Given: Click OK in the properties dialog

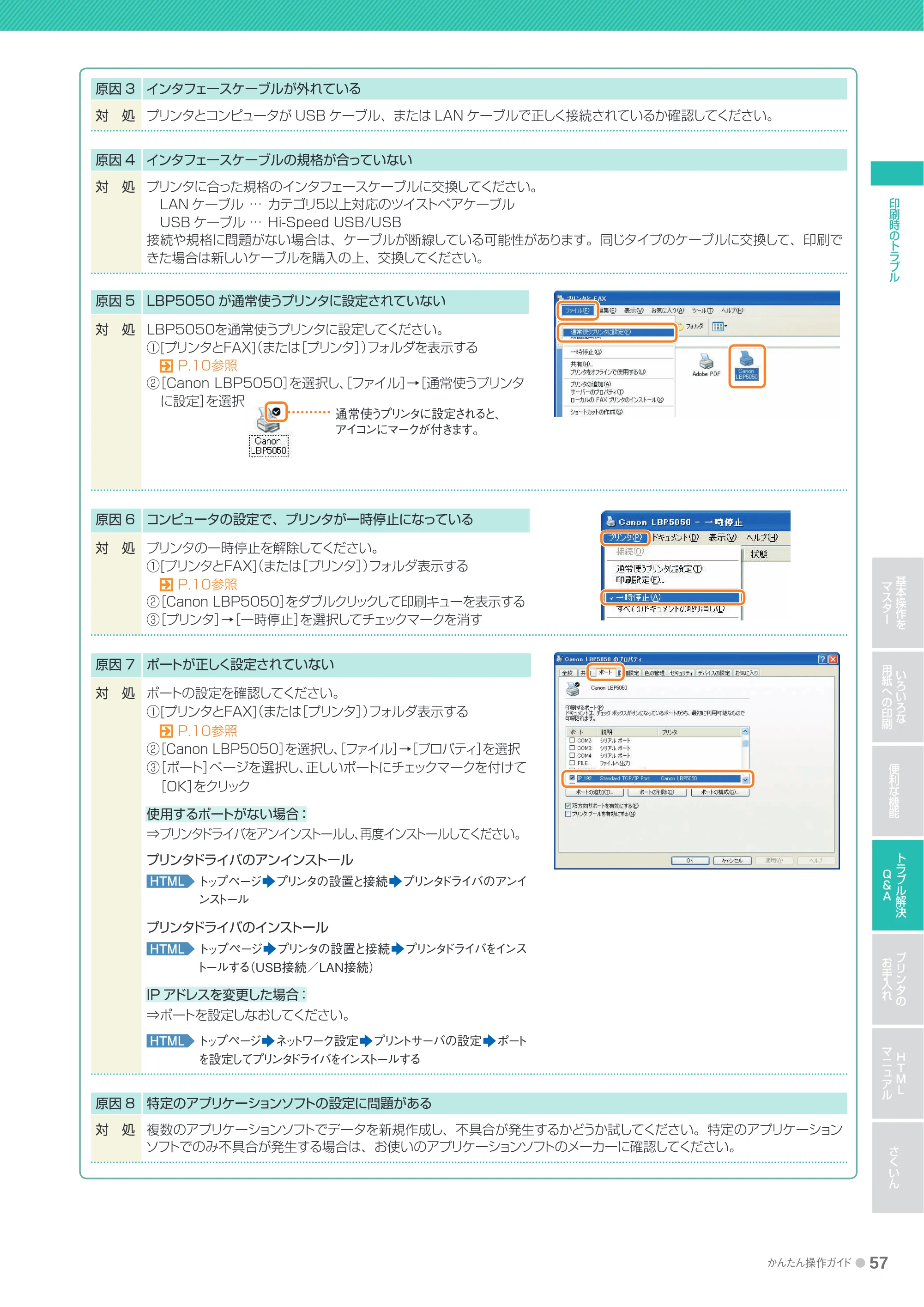Looking at the screenshot, I should point(689,860).
